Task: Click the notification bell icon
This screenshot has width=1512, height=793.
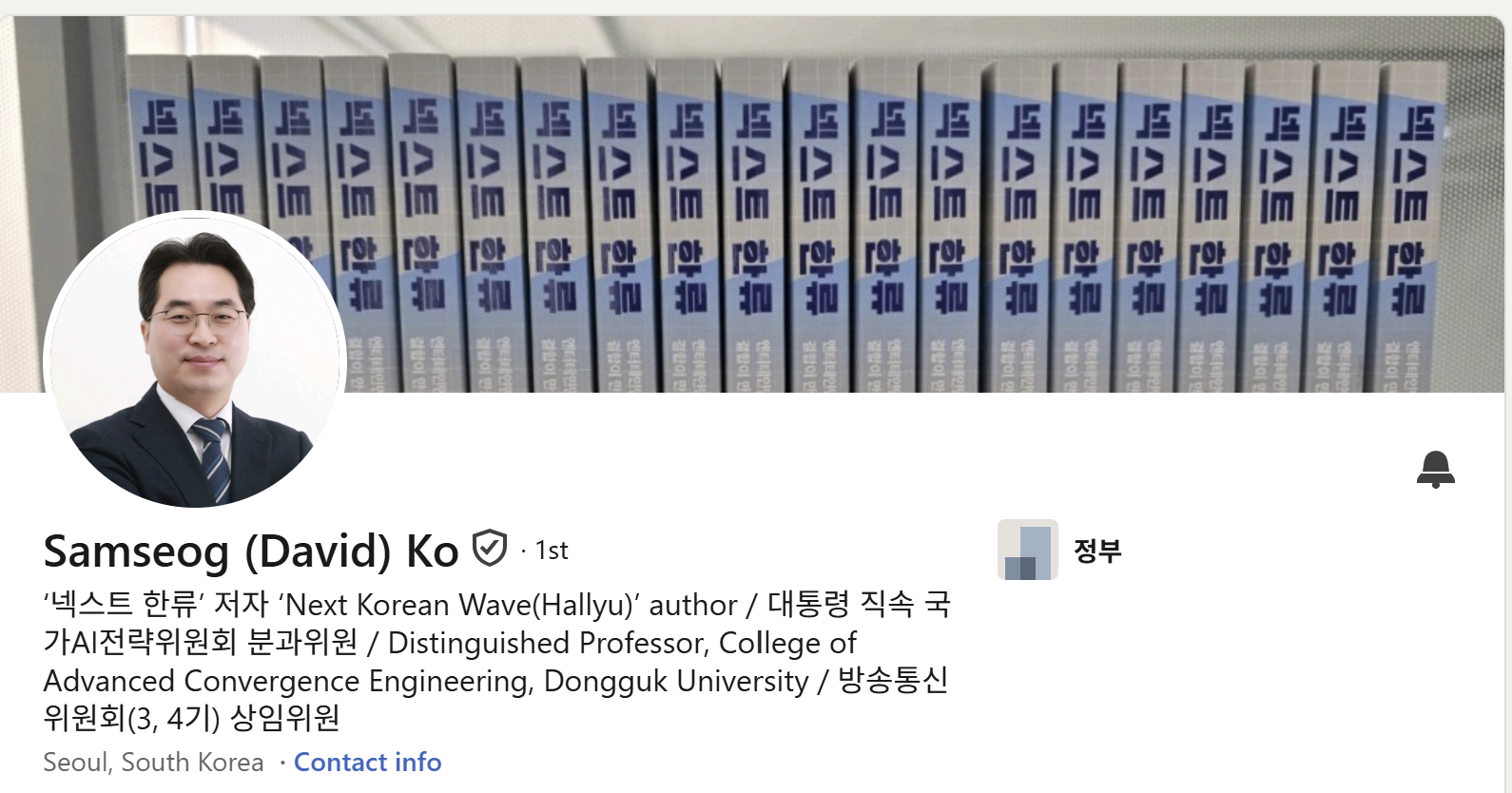Action: point(1435,470)
